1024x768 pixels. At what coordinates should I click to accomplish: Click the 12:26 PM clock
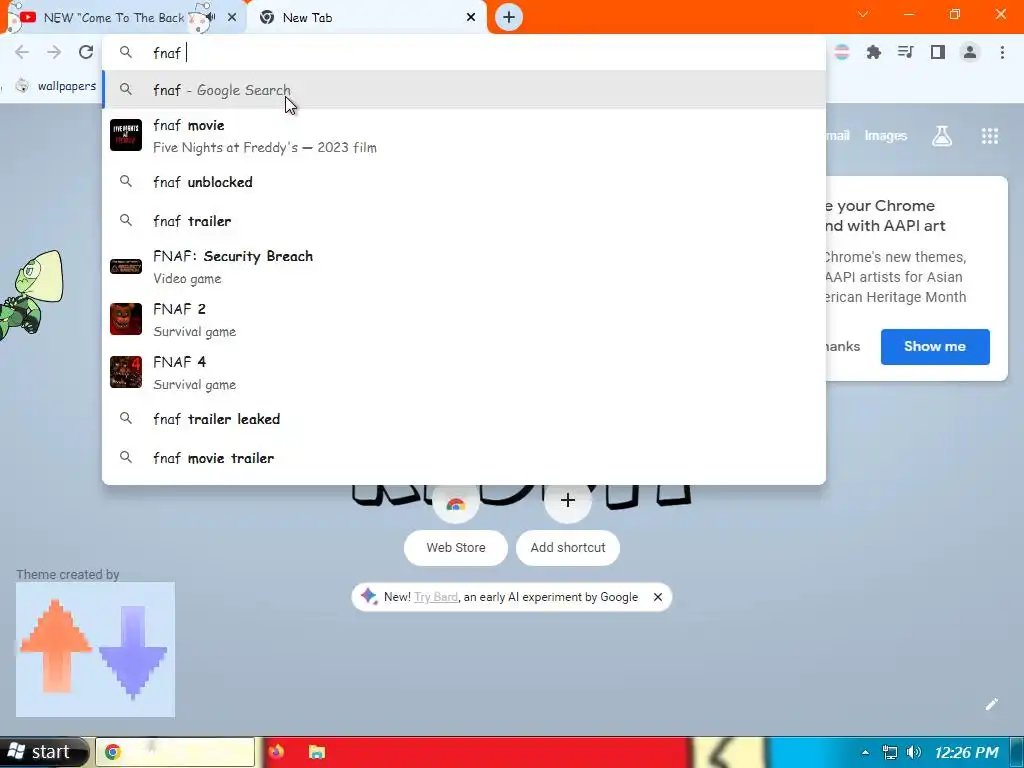coord(966,752)
